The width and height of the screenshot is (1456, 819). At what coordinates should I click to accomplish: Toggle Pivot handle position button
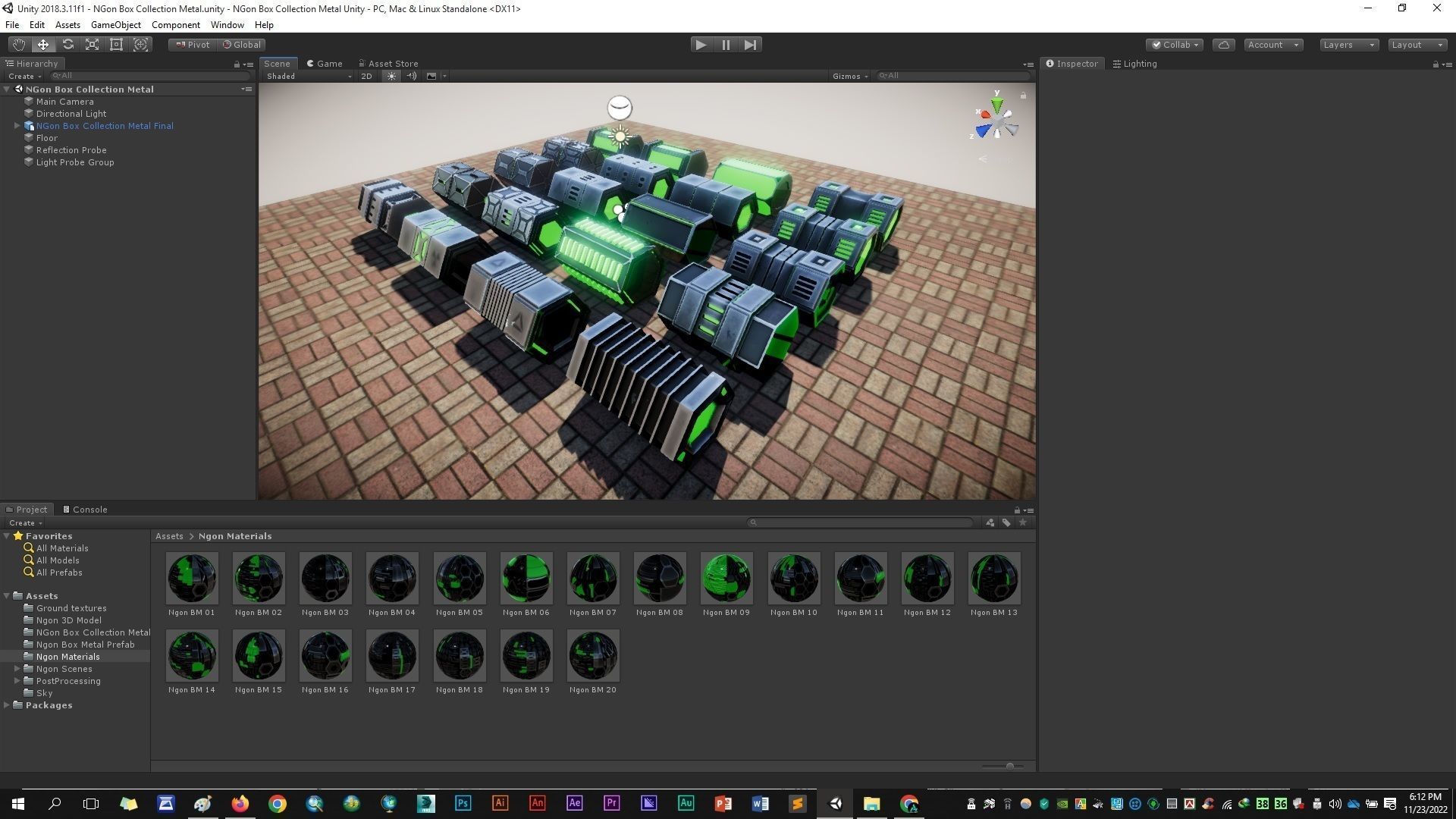pyautogui.click(x=193, y=45)
